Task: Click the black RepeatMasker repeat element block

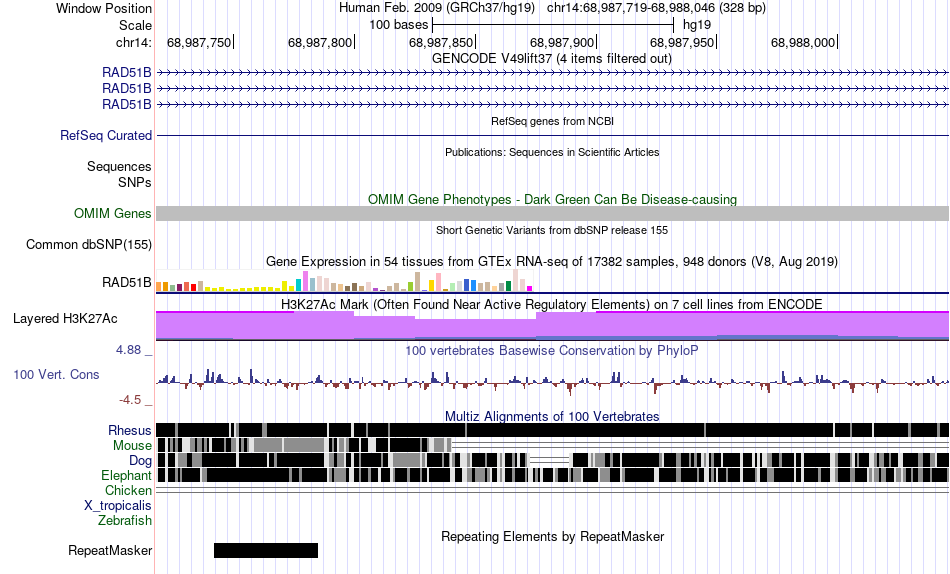Action: point(266,550)
